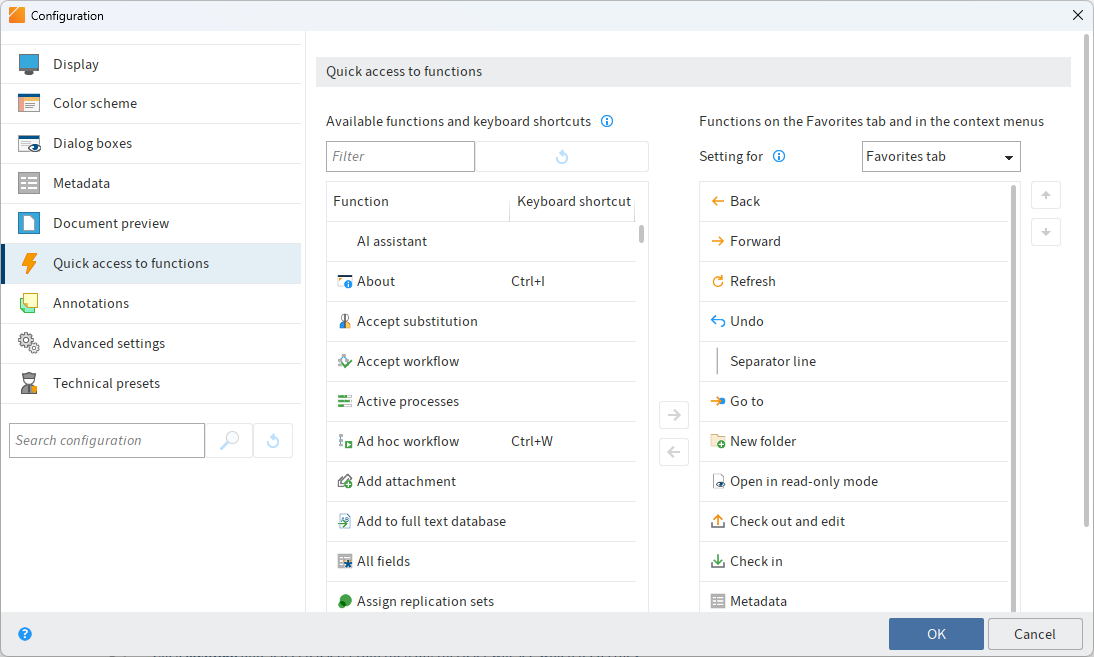Click inside the Filter input field
This screenshot has width=1094, height=657.
point(400,156)
